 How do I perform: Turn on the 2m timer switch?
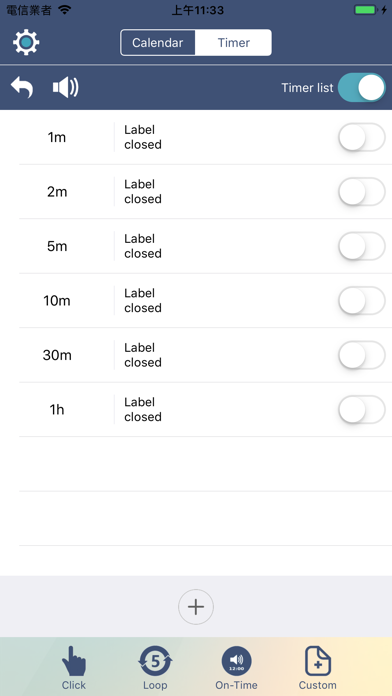[x=361, y=192]
